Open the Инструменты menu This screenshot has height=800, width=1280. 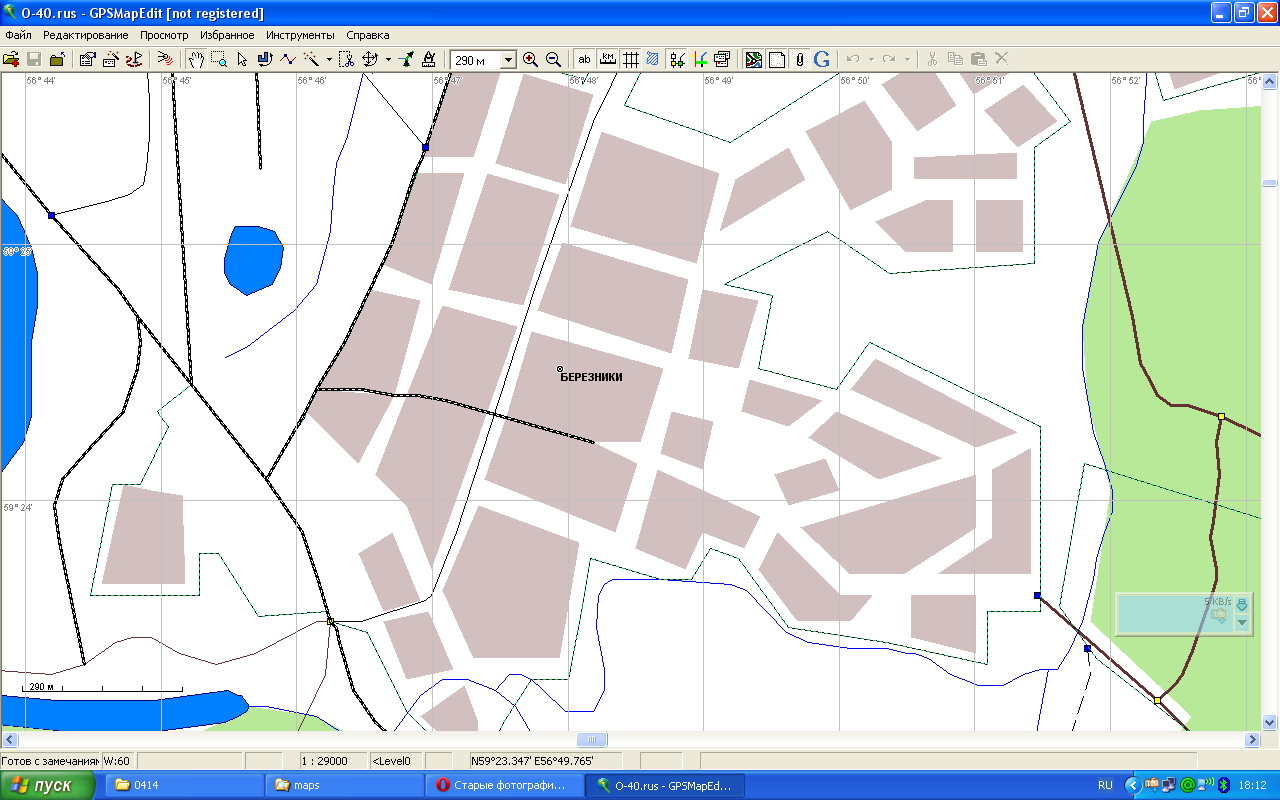[300, 35]
